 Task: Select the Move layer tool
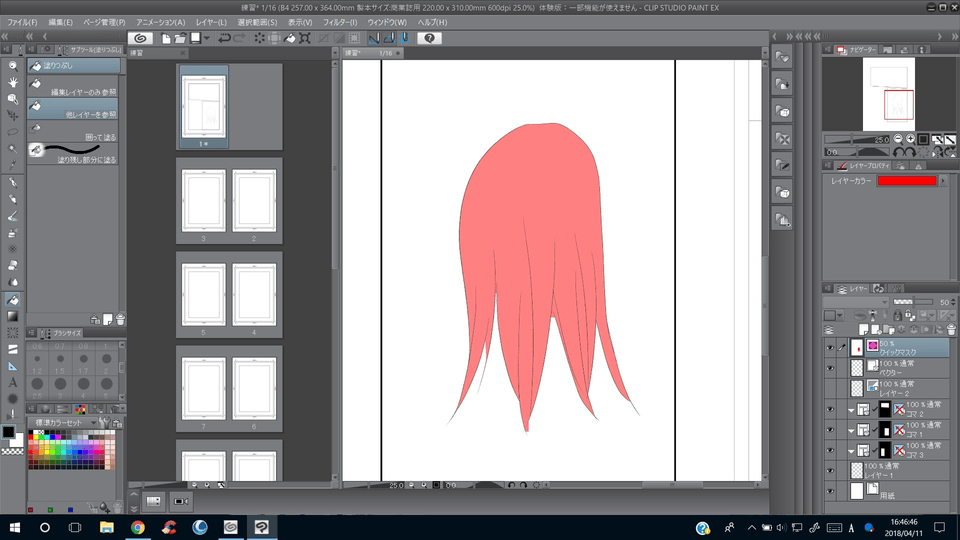pos(12,115)
